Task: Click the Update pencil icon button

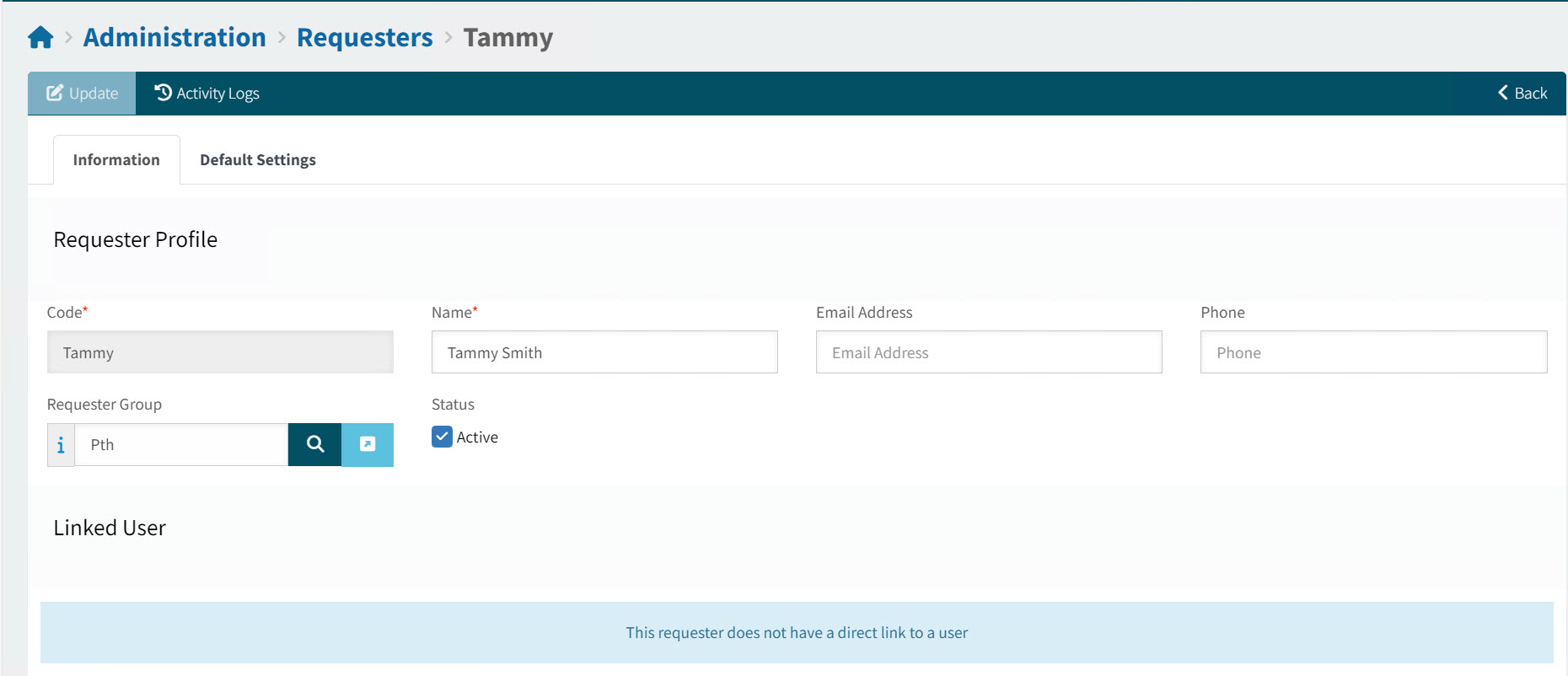Action: (x=82, y=94)
